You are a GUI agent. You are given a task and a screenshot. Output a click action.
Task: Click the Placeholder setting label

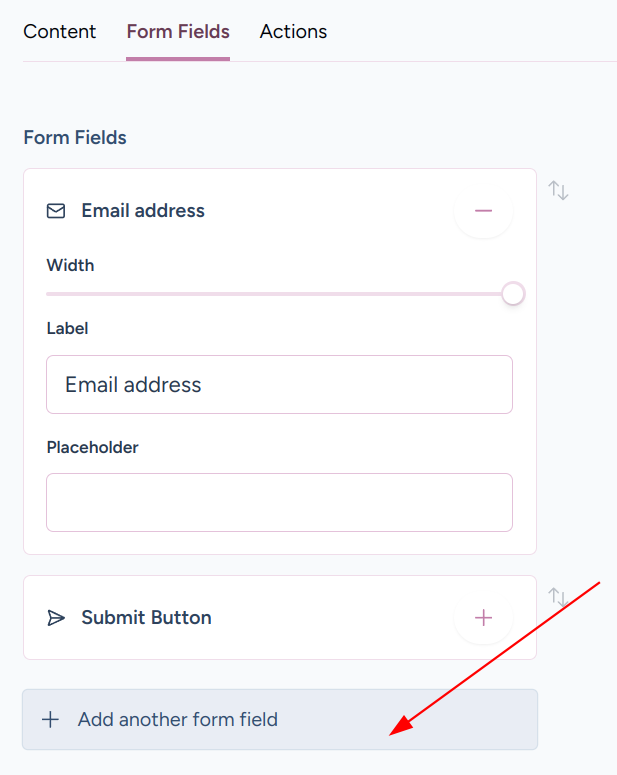(92, 447)
